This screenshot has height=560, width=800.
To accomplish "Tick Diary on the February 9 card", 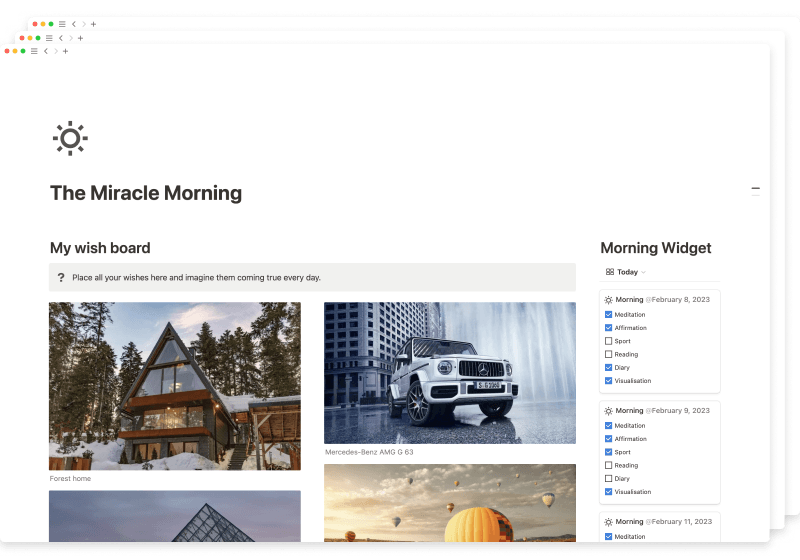I will coord(609,478).
